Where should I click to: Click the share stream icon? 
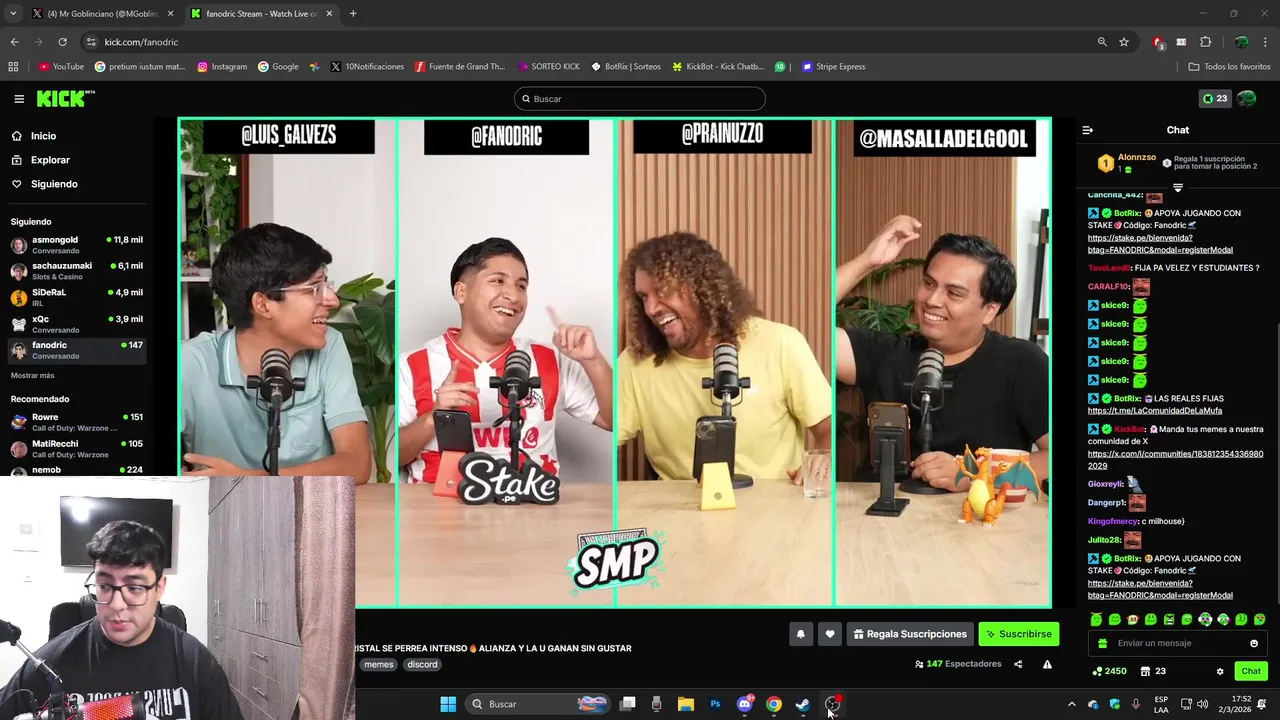click(x=1018, y=664)
